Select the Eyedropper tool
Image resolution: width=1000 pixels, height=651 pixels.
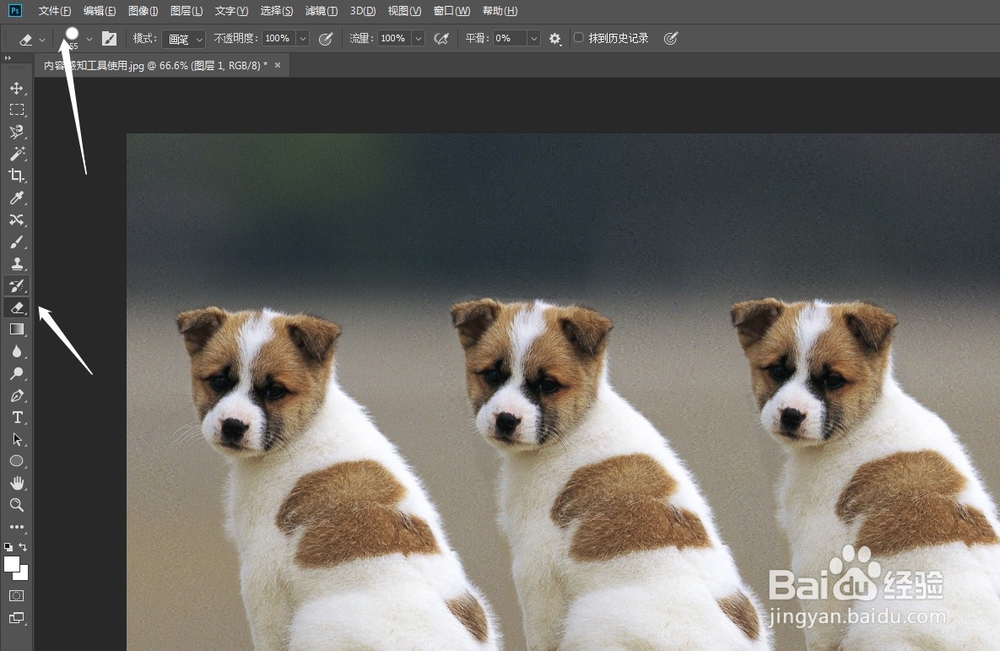click(17, 198)
